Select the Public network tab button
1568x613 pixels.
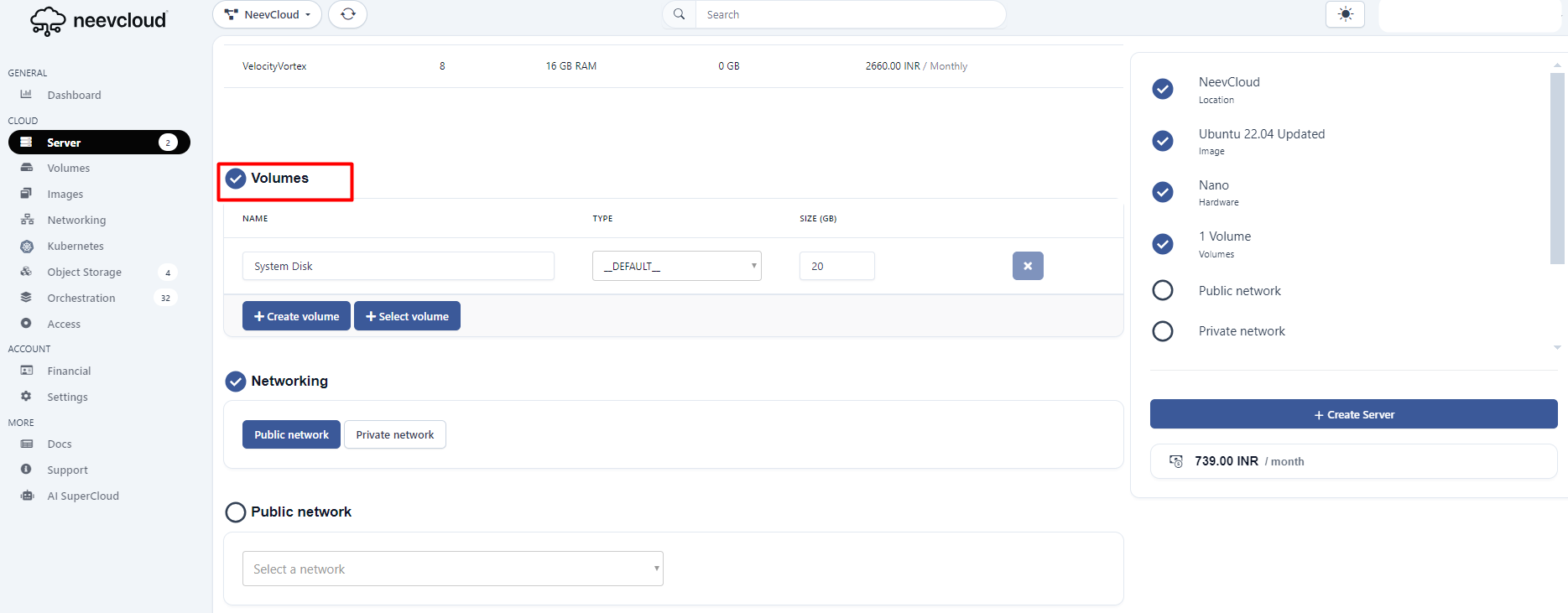(x=291, y=434)
